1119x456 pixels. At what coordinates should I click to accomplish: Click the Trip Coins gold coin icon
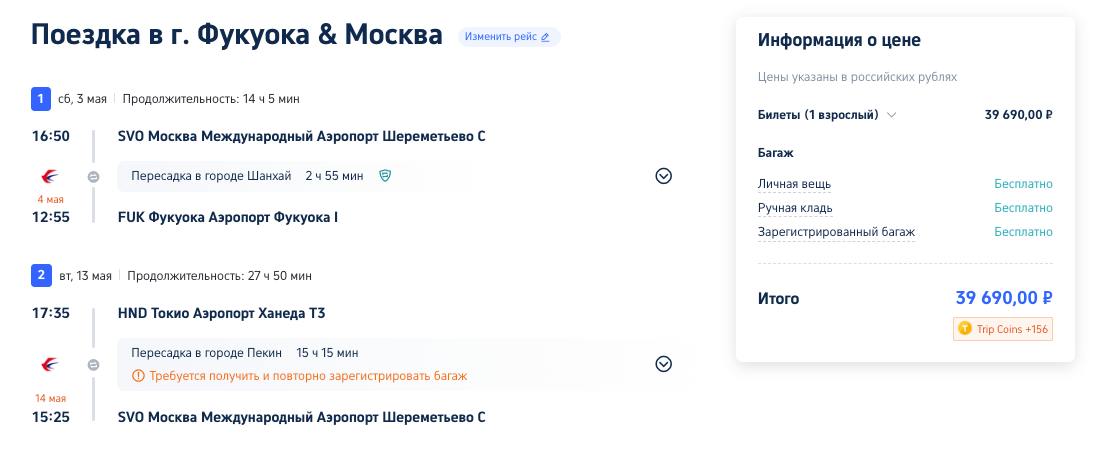coord(965,329)
